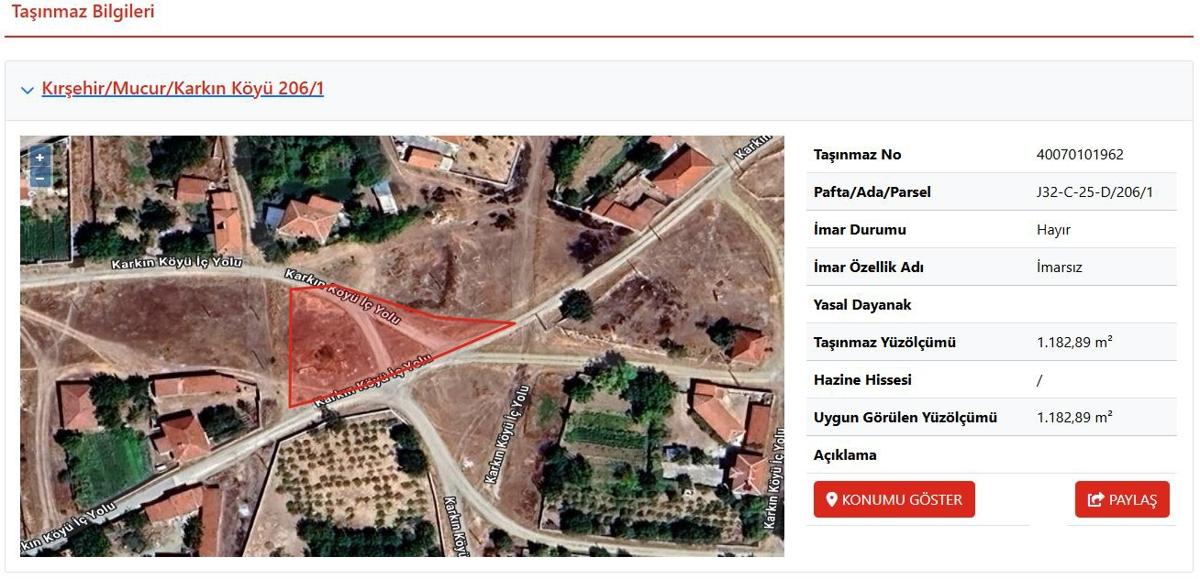Screen dimensions: 1200x579
Task: Click the location pin icon in Konumu Göster
Action: (831, 500)
